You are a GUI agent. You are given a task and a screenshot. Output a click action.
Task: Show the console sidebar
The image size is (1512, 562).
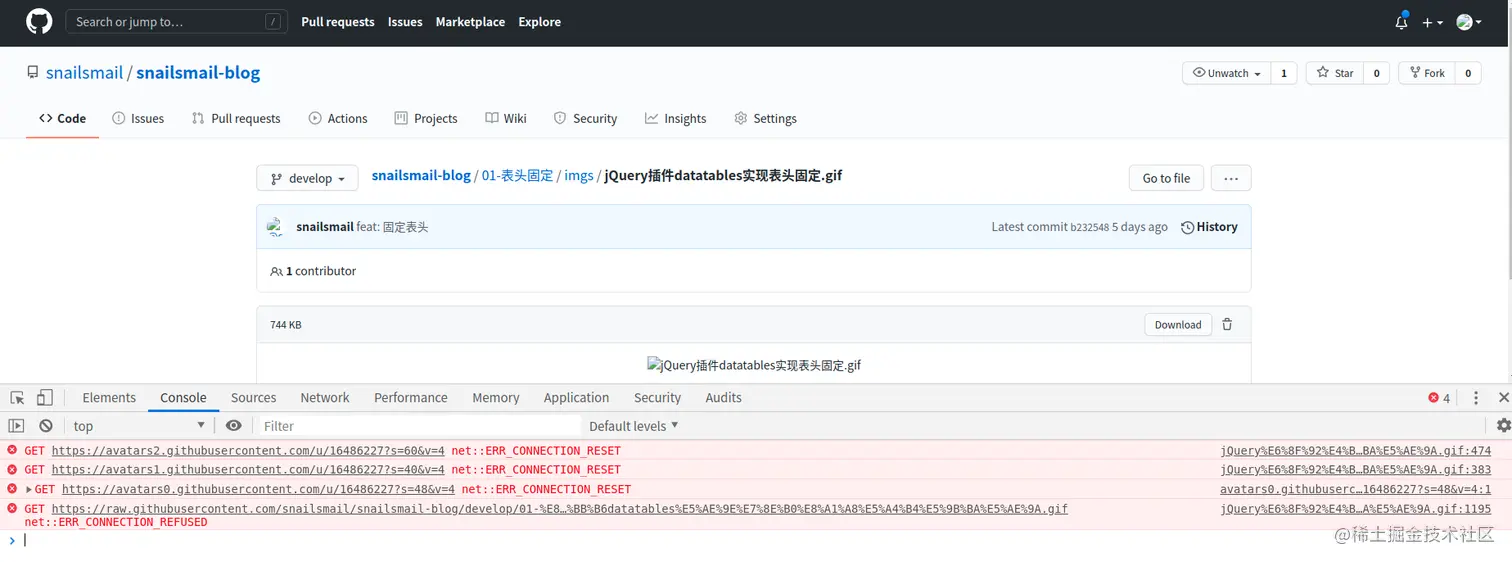pyautogui.click(x=16, y=425)
